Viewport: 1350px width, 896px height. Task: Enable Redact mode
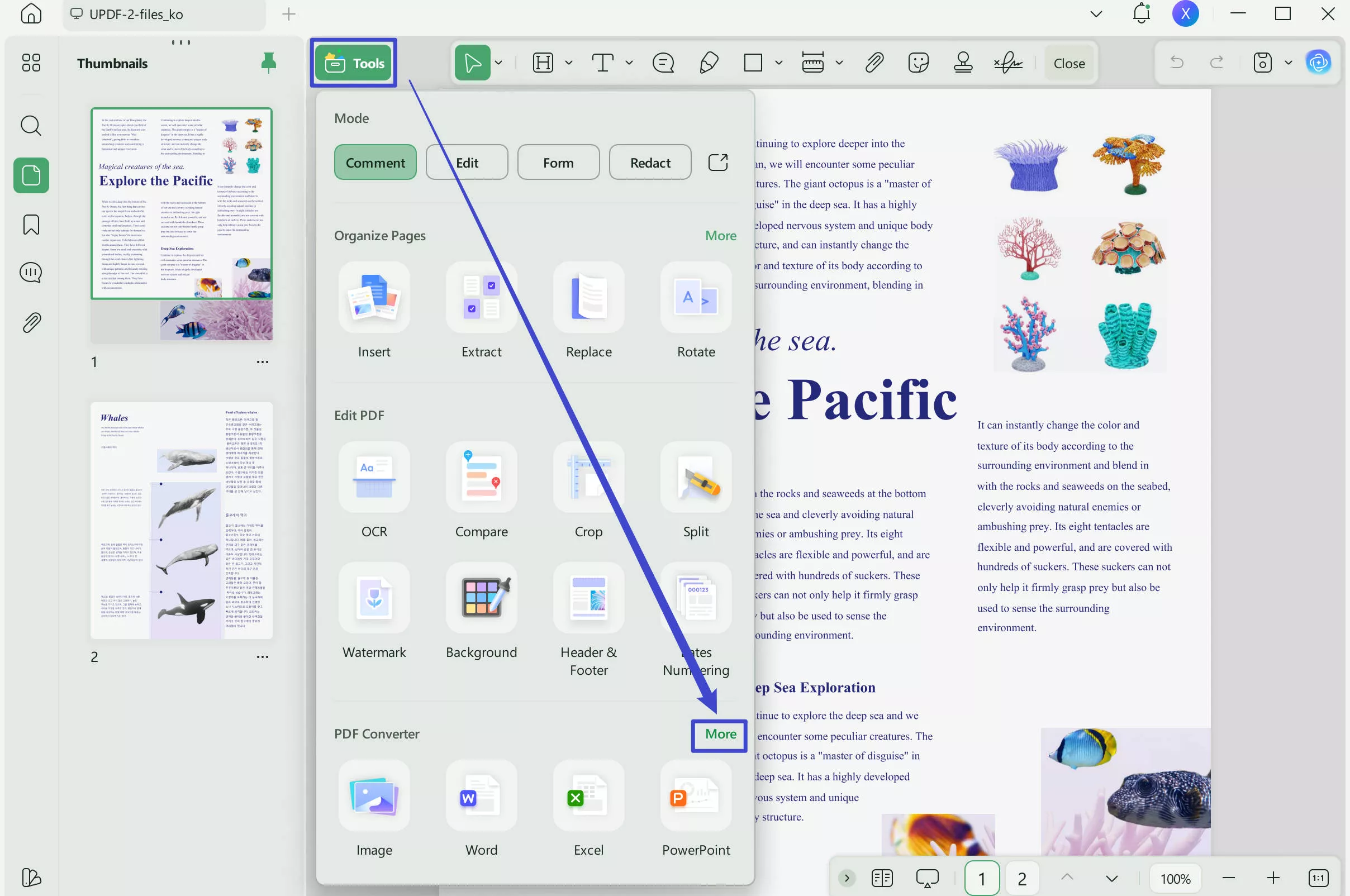(x=650, y=163)
